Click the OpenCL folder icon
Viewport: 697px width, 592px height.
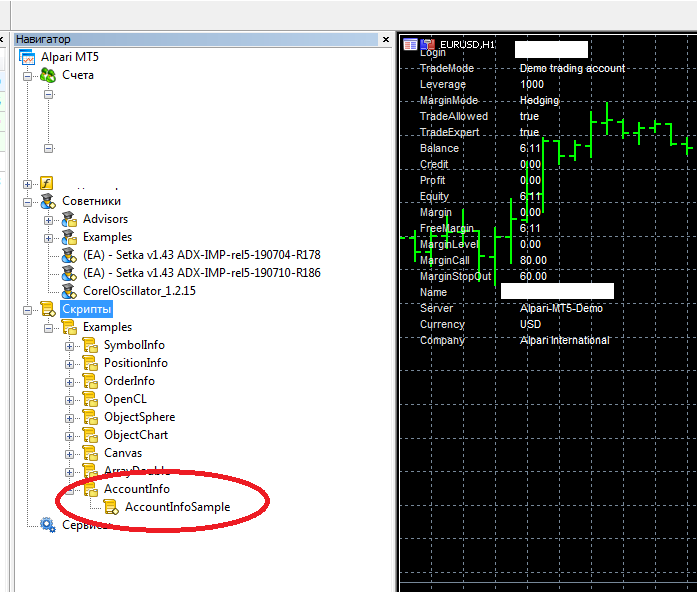(x=90, y=399)
